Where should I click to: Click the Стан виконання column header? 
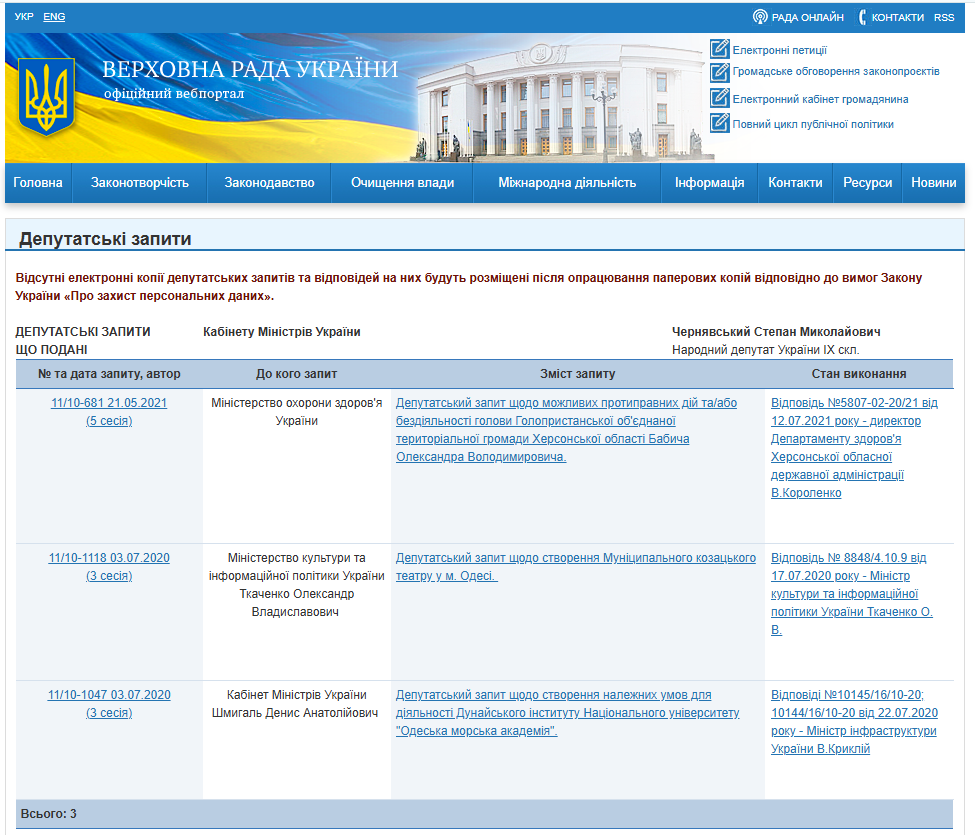tap(859, 374)
